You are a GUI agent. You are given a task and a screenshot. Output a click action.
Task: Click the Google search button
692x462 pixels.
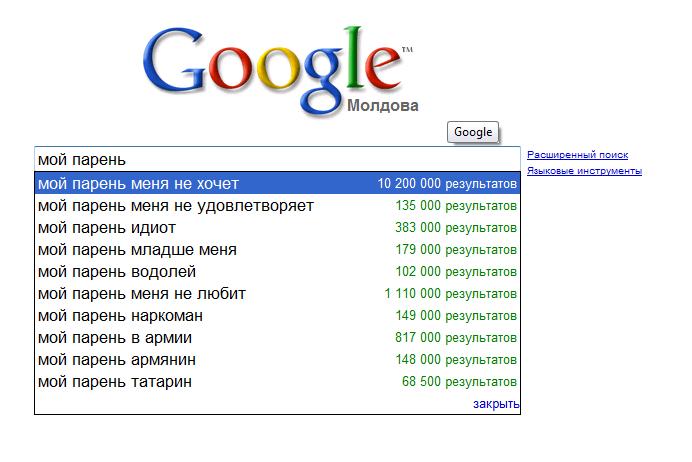[x=473, y=132]
